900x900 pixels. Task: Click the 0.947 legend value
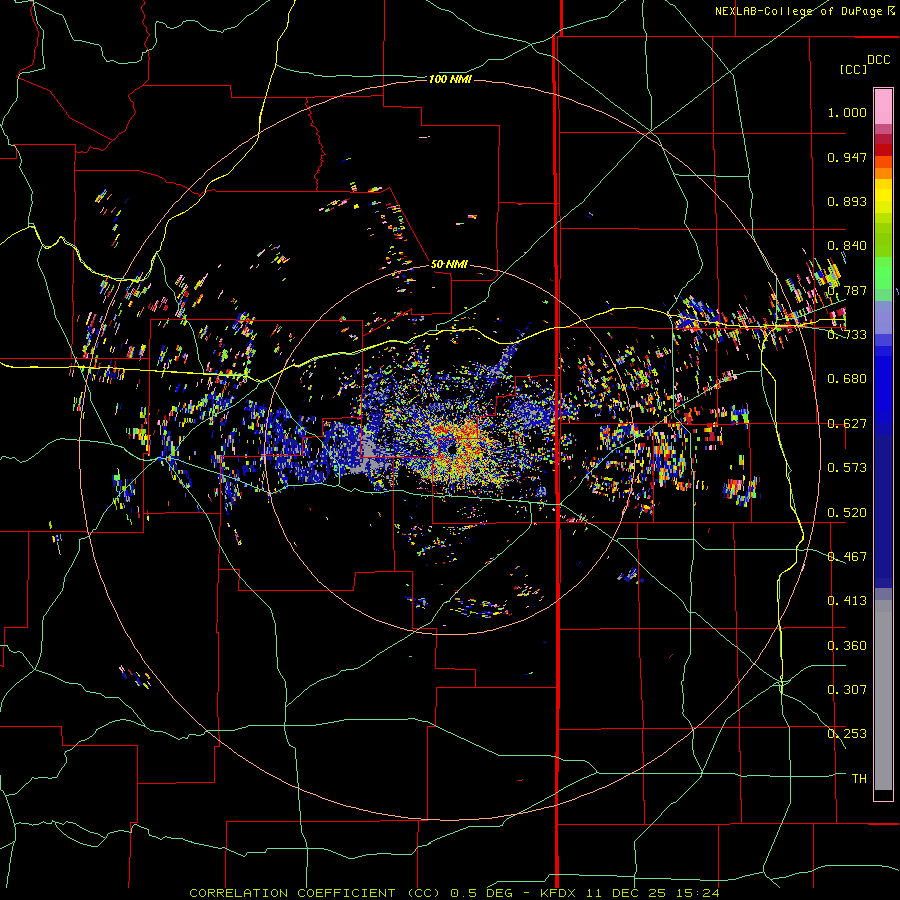(847, 157)
